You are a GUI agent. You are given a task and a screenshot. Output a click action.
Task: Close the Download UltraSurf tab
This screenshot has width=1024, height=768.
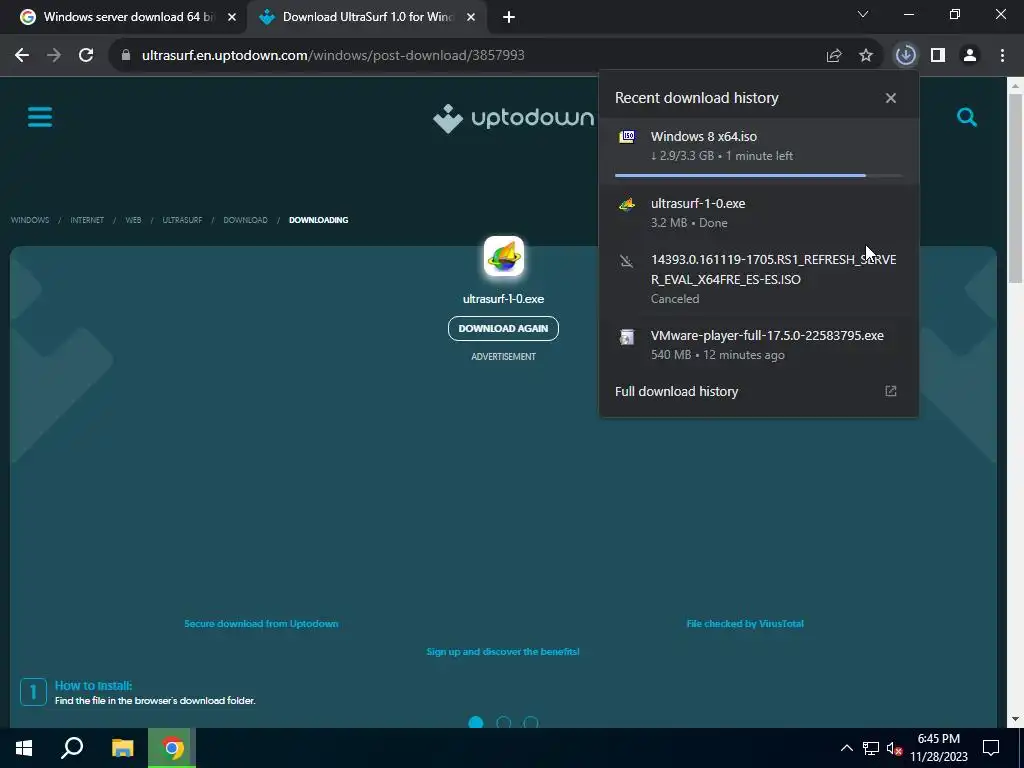pyautogui.click(x=471, y=17)
